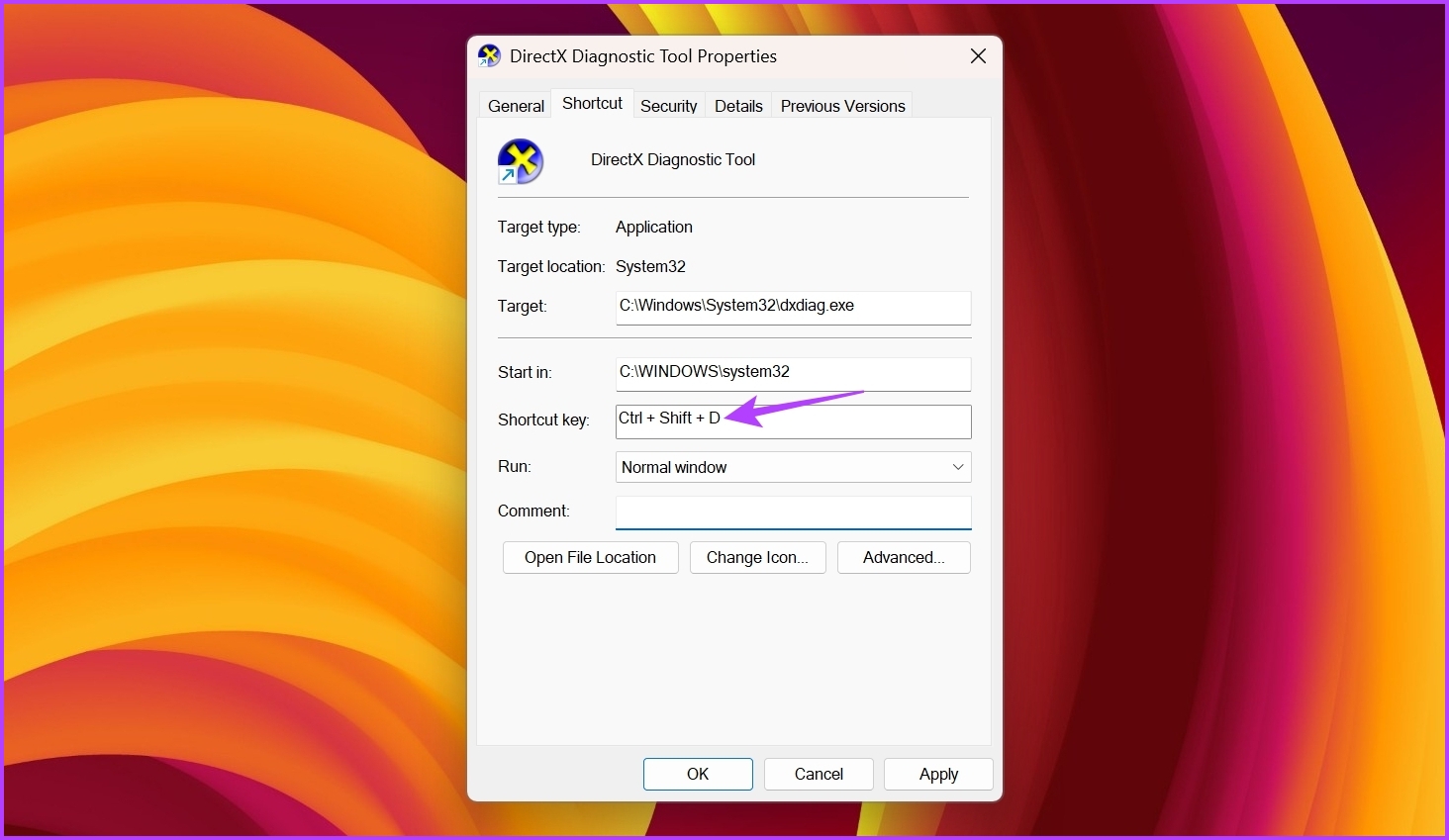The image size is (1449, 840).
Task: Close the Properties window with the X
Action: (x=978, y=56)
